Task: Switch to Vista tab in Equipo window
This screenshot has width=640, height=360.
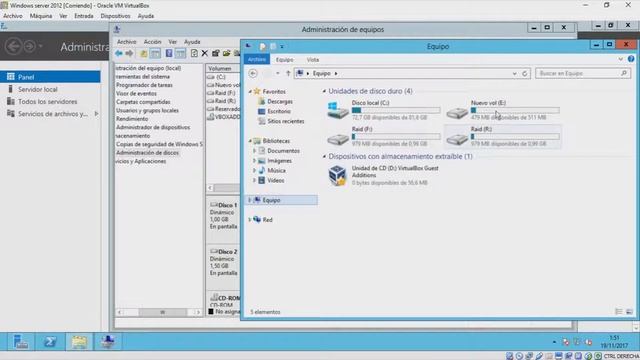Action: 313,60
